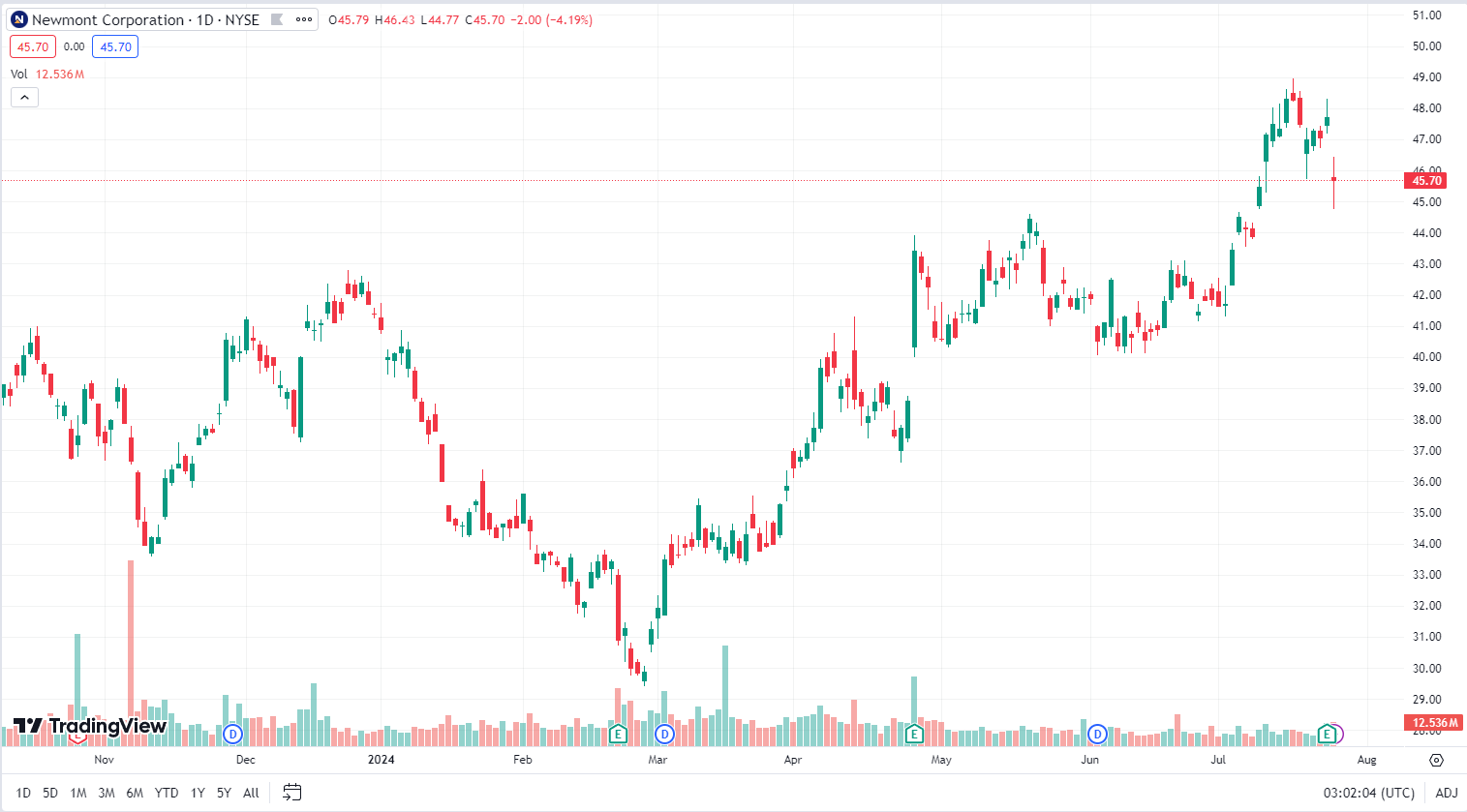Open chart settings hexagon icon near Aug
Image resolution: width=1467 pixels, height=812 pixels.
coord(1436,760)
